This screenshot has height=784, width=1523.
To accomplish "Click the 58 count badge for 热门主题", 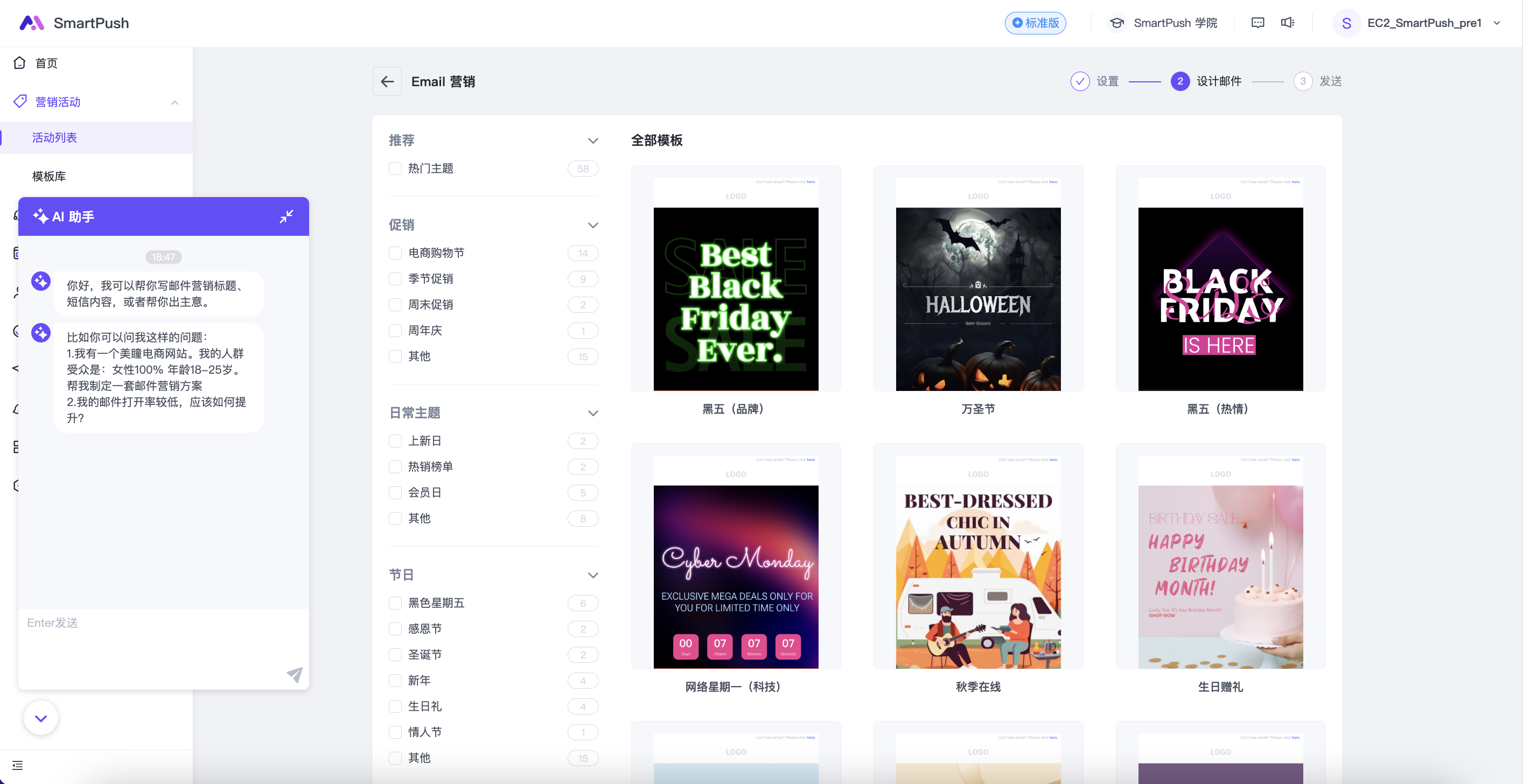I will [x=583, y=169].
